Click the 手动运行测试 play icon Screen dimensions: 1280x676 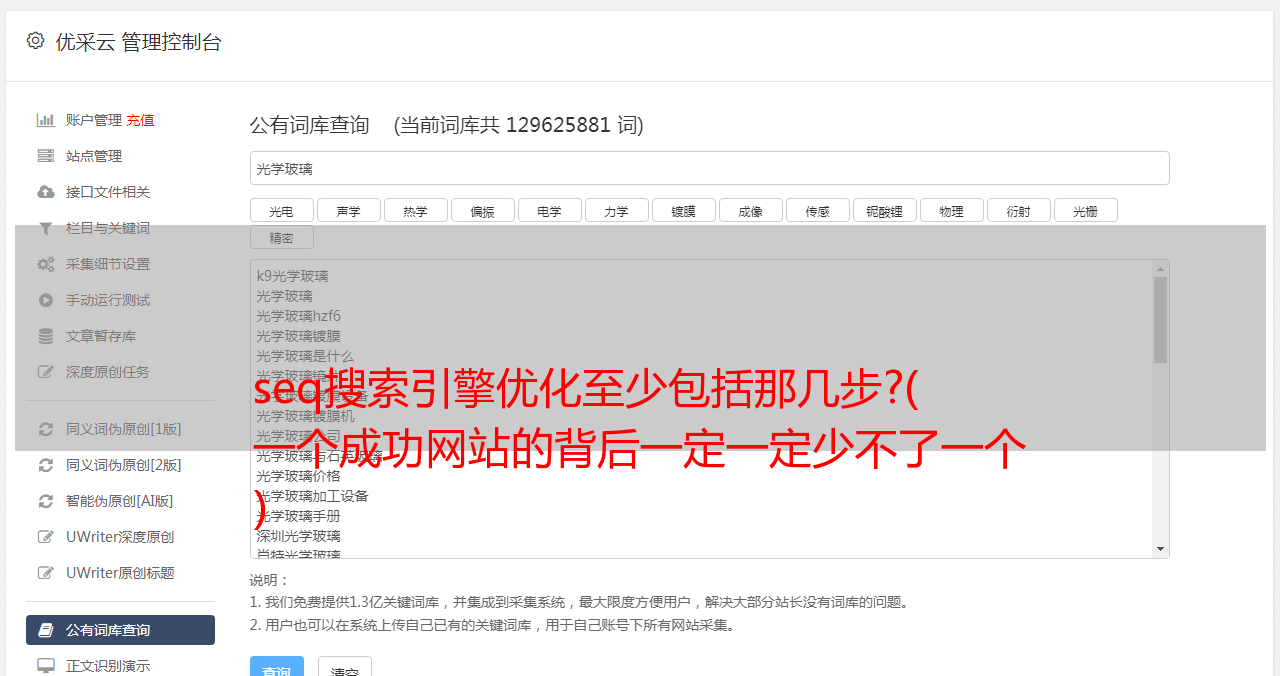point(46,300)
